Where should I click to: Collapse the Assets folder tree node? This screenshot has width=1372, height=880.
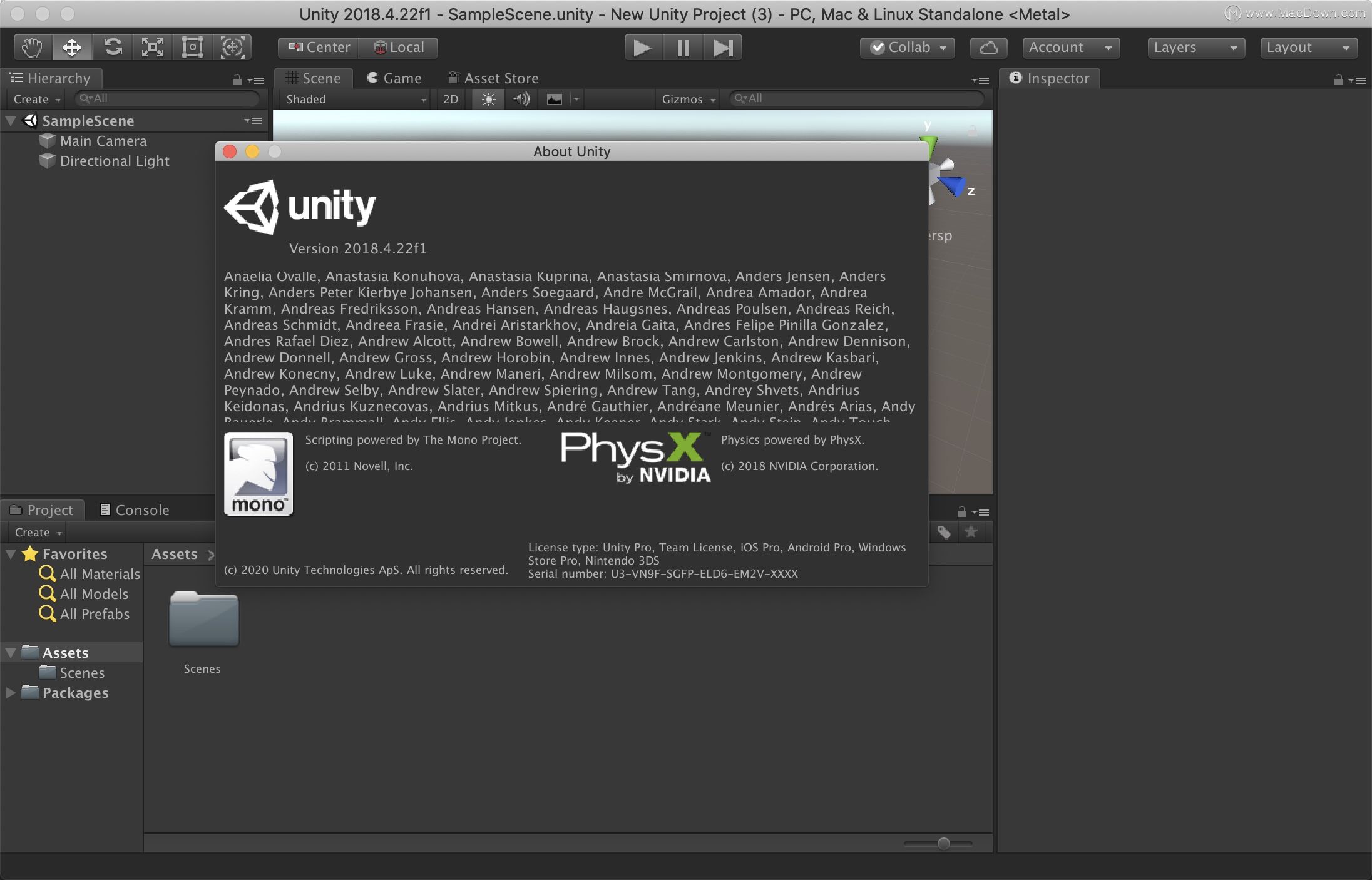(x=11, y=653)
